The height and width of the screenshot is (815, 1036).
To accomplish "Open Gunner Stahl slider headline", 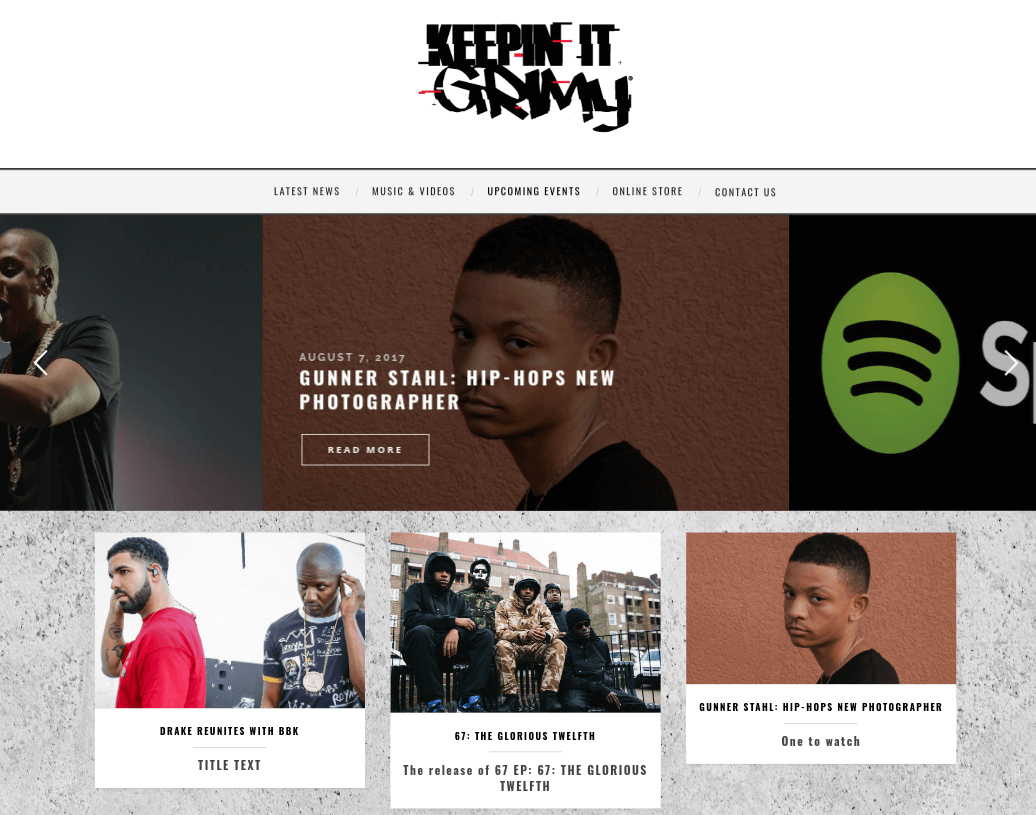I will pos(457,390).
